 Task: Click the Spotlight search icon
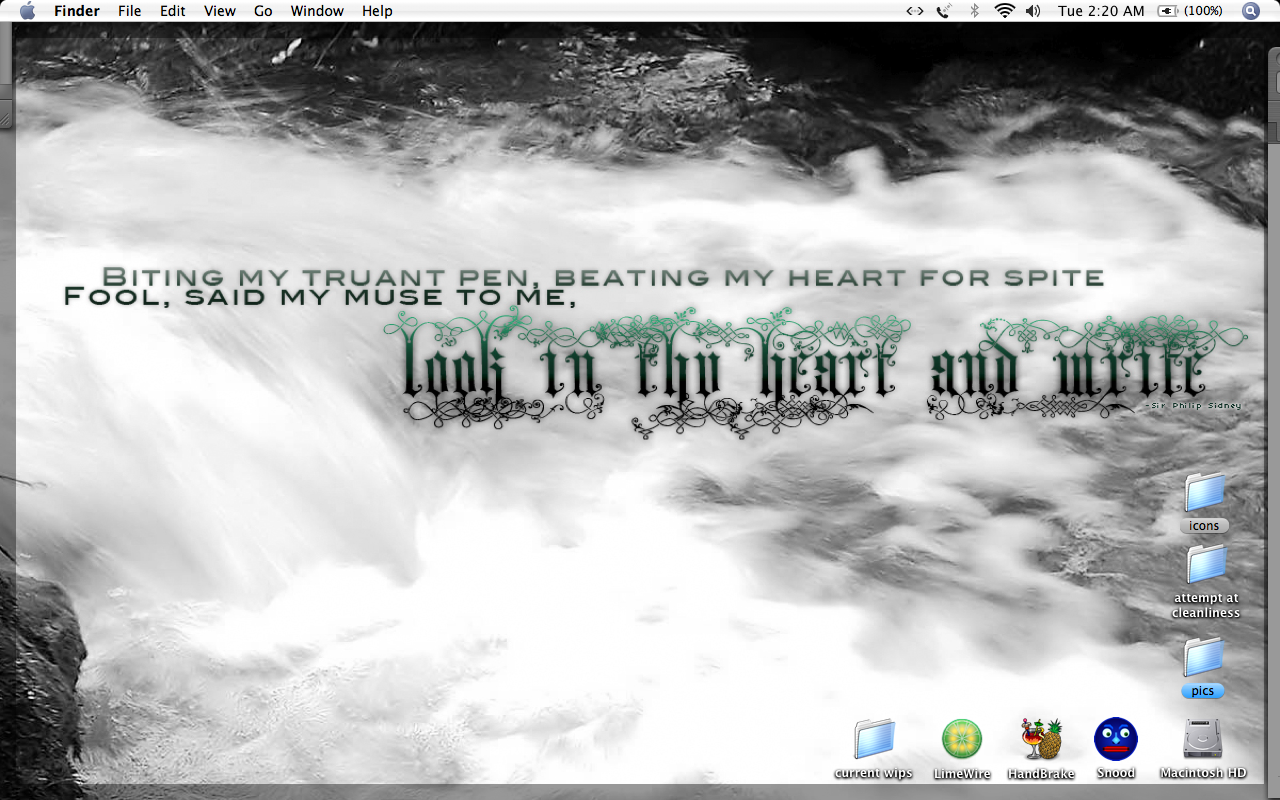(x=1251, y=11)
